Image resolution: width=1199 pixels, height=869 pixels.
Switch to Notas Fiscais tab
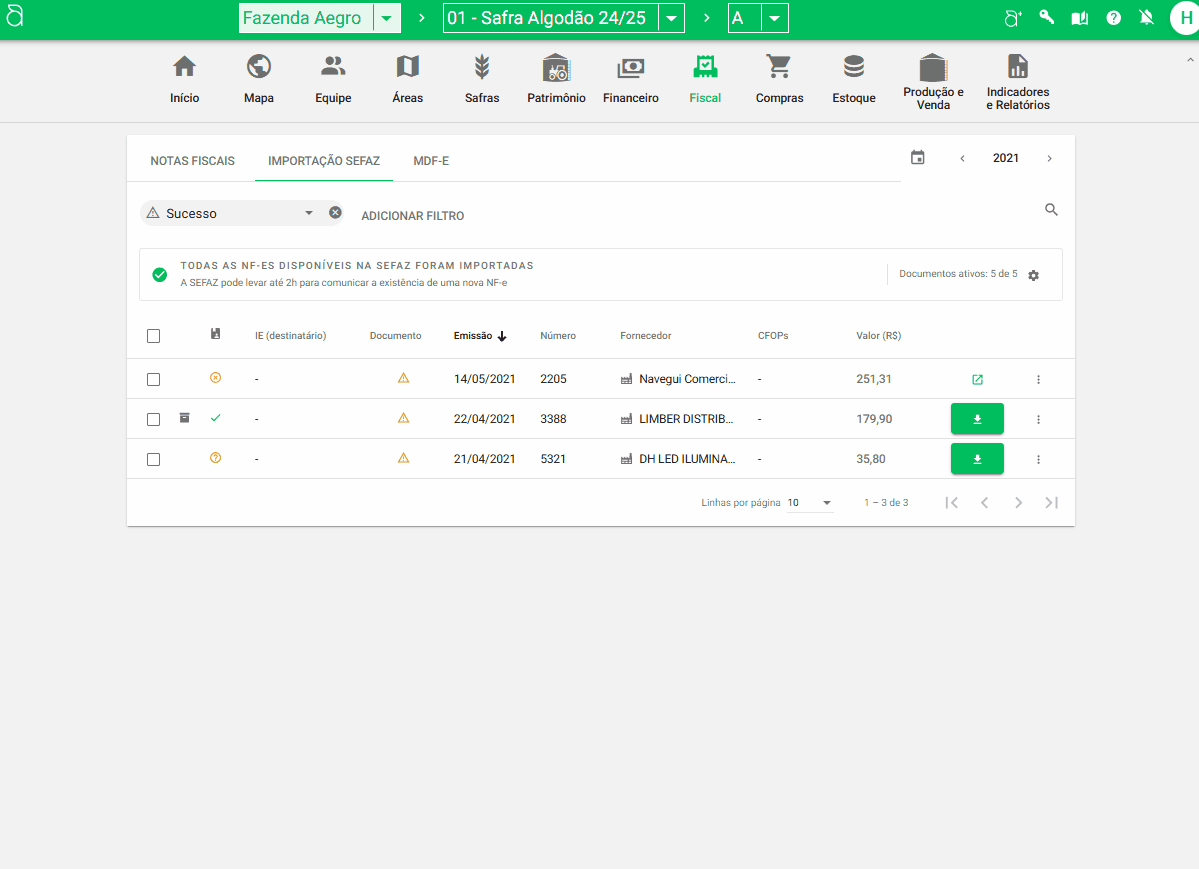[192, 161]
